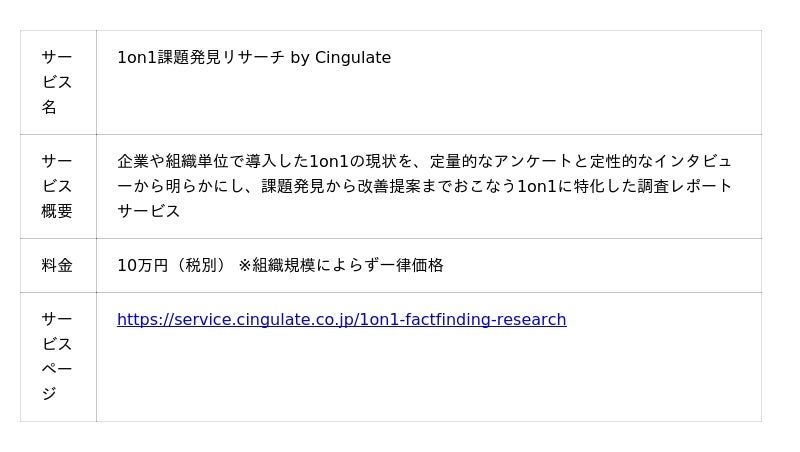Viewport: 800px width, 452px height.
Task: Click the '10万円（税別）' price text
Action: [171, 265]
